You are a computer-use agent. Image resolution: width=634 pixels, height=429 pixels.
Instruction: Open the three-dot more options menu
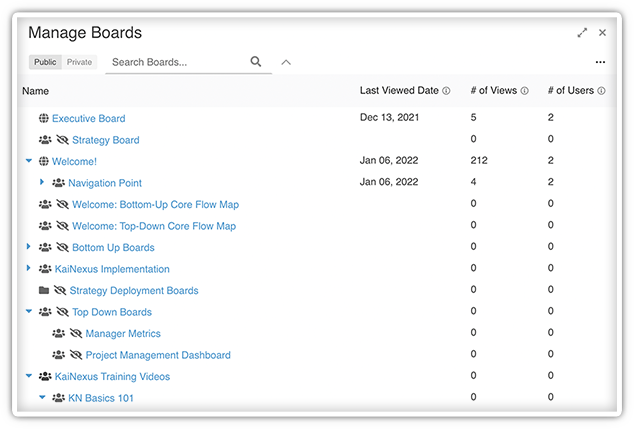pos(600,62)
